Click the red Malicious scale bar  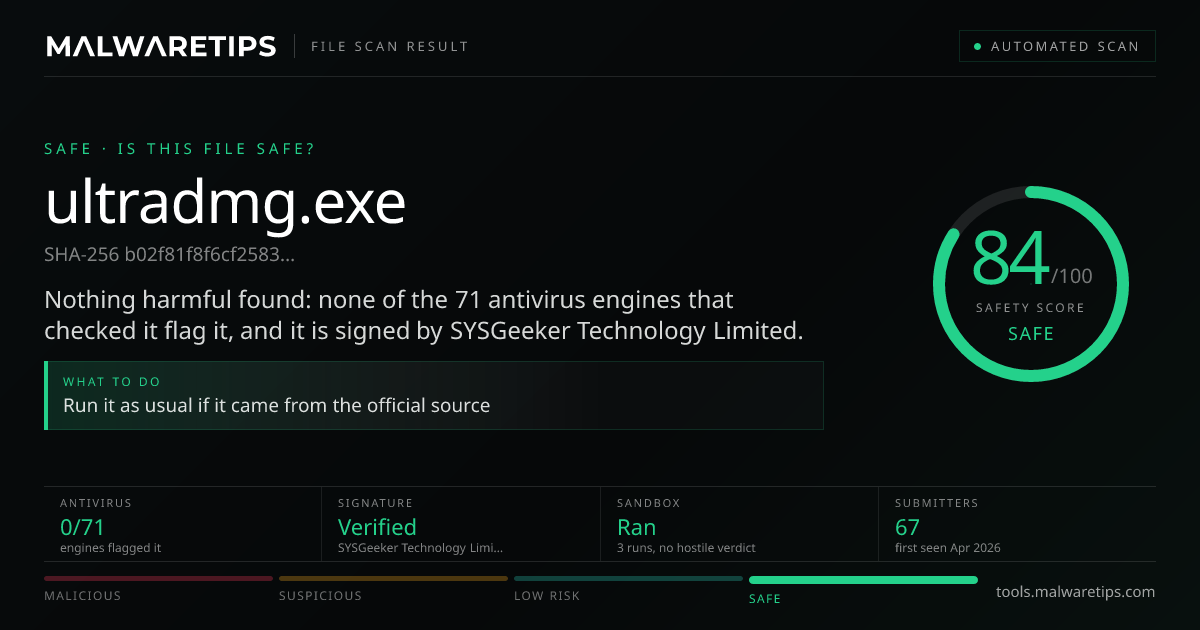pos(159,578)
